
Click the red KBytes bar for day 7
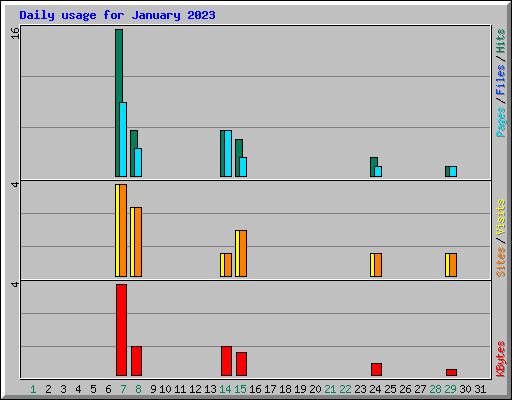pos(121,330)
